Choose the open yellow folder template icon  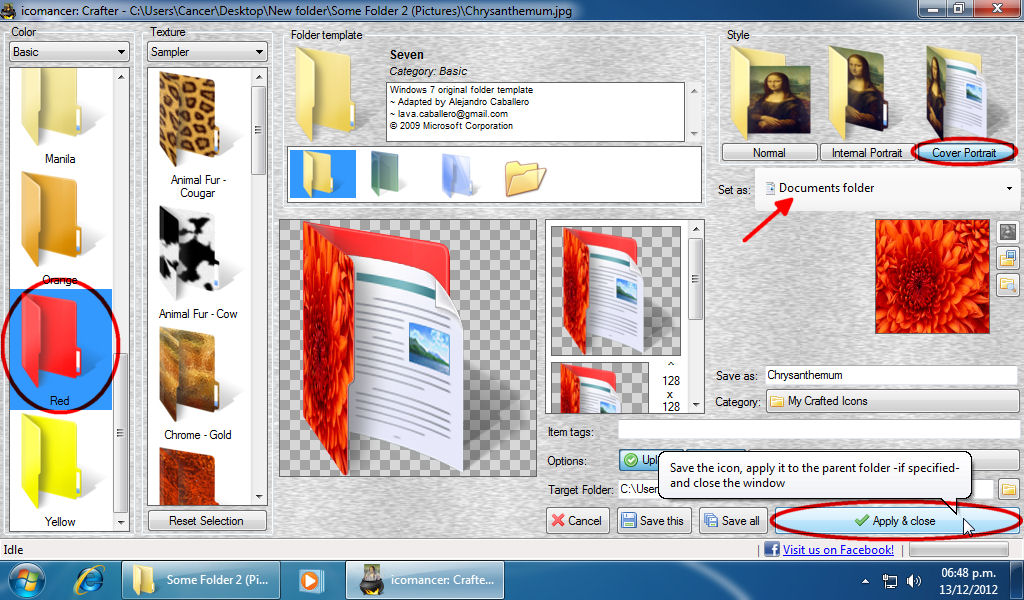click(x=525, y=178)
